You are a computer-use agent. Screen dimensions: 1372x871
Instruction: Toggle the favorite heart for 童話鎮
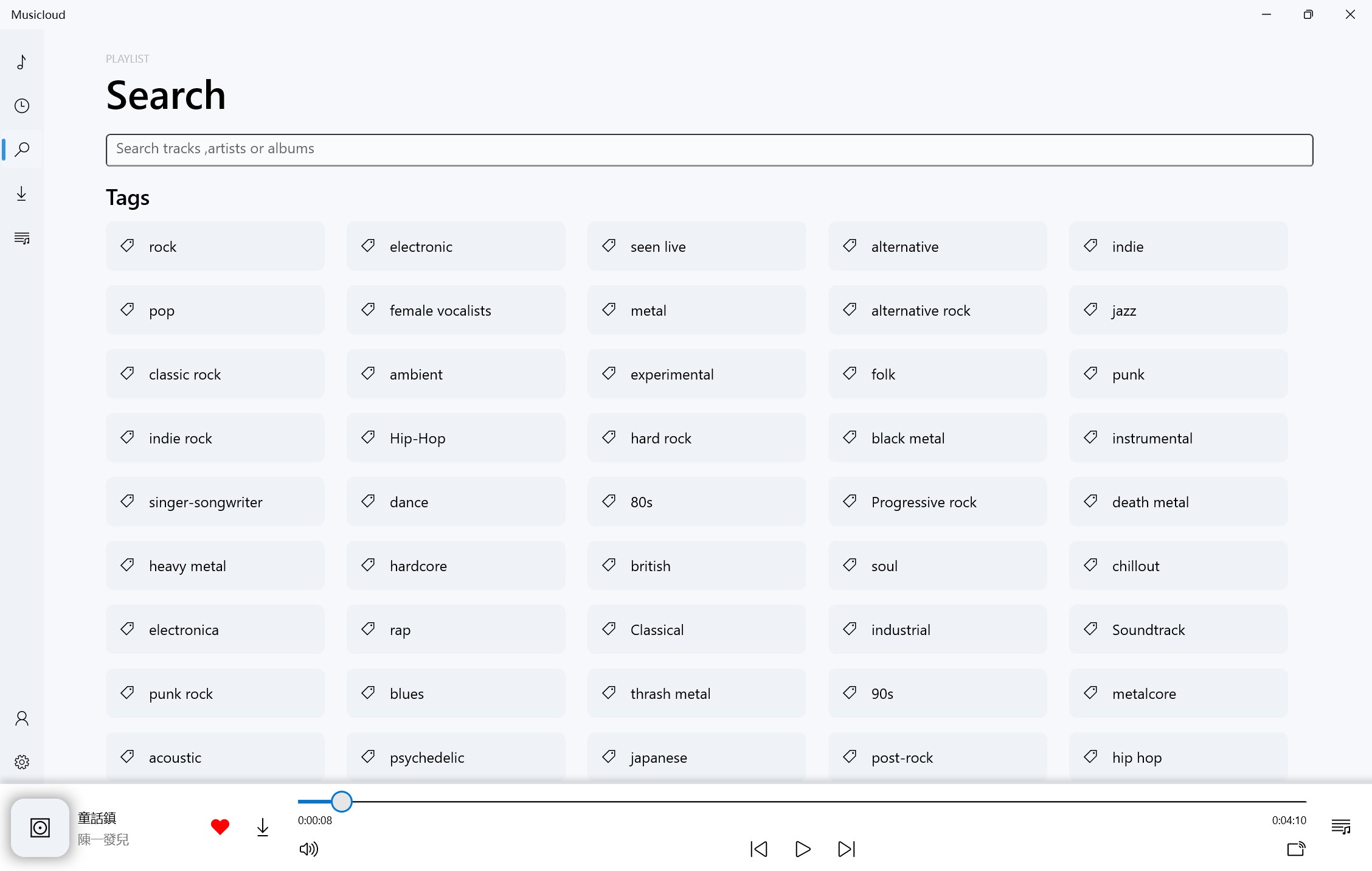220,827
